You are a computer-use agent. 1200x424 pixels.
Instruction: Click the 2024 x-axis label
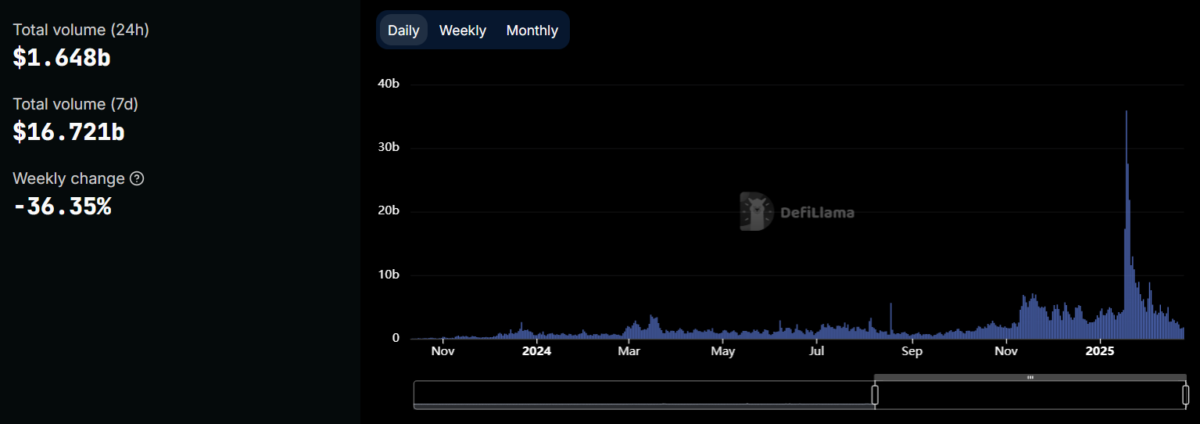pos(536,351)
